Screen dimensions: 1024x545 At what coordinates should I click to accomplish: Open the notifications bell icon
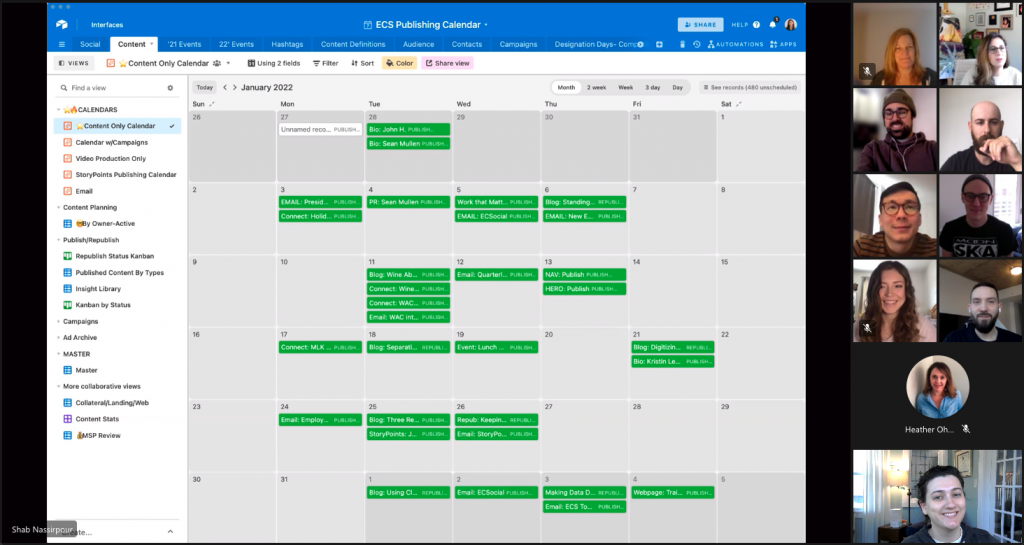(773, 24)
